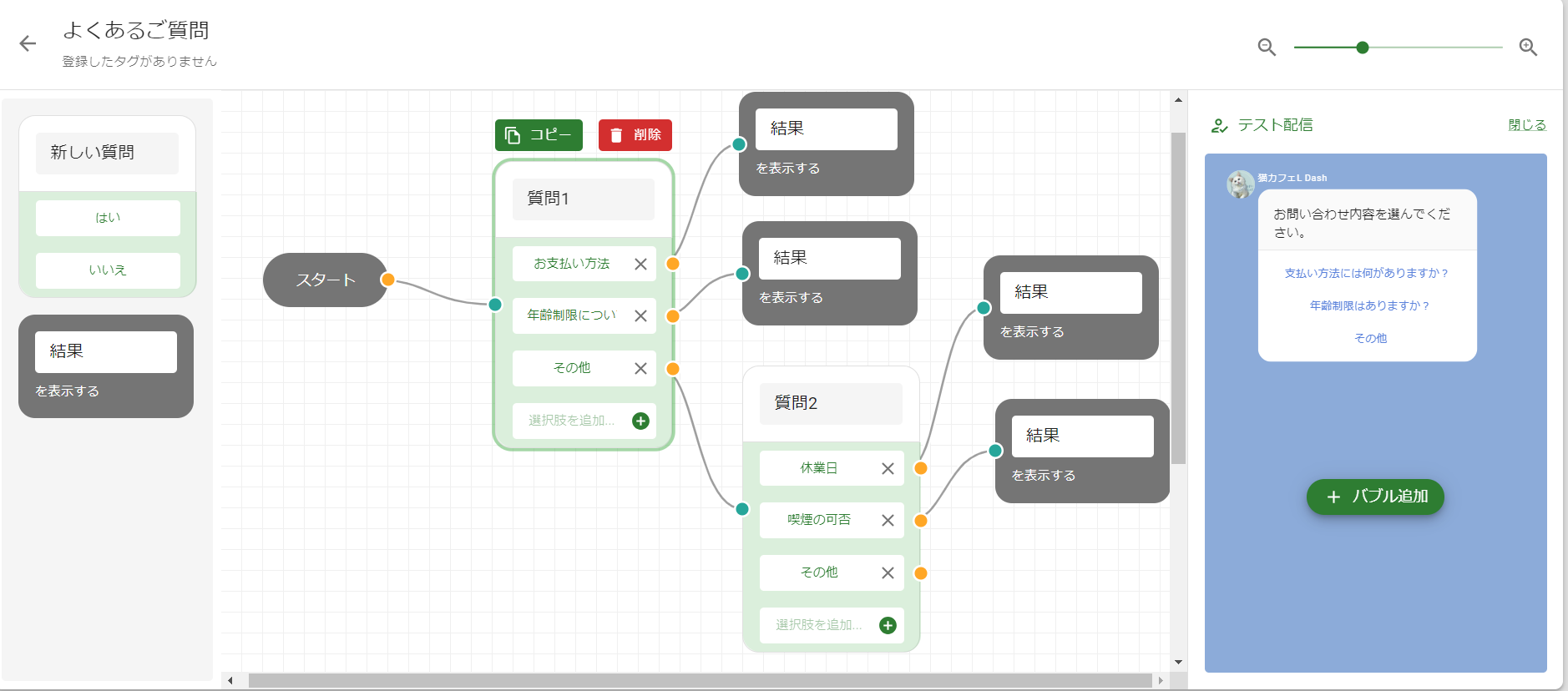Select 支払い方法には何がありますか？ in preview

coord(1367,273)
